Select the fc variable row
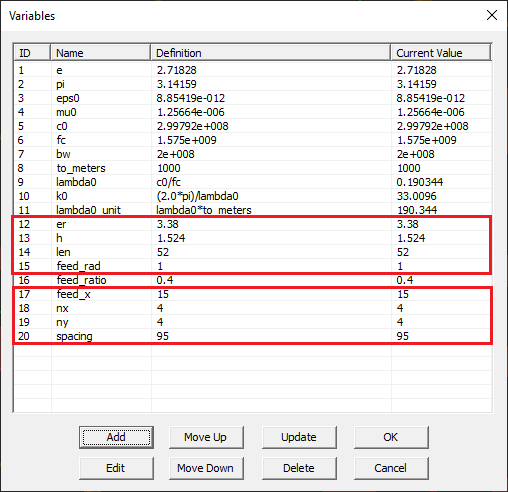This screenshot has height=492, width=508. pyautogui.click(x=252, y=140)
